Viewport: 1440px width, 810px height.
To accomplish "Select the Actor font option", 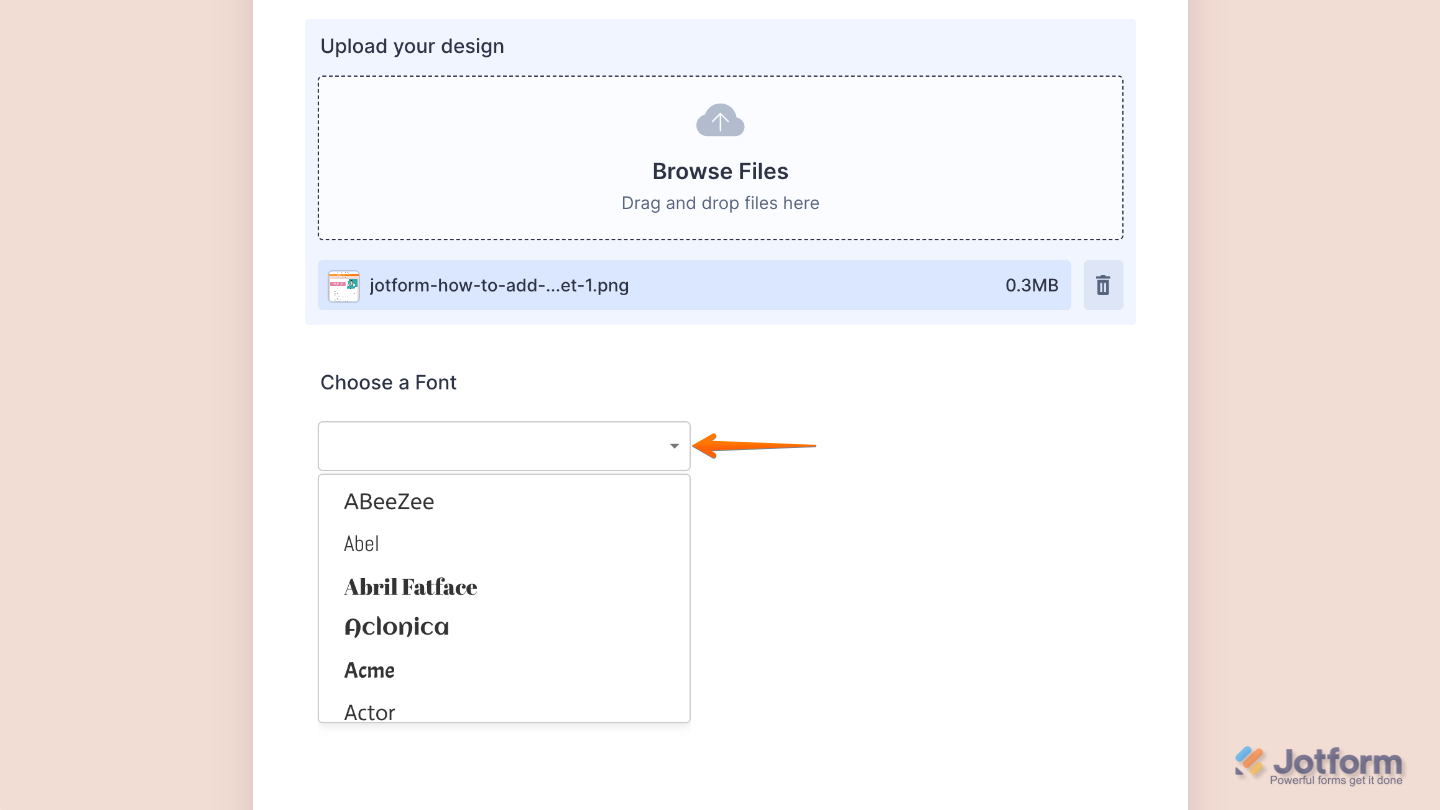I will [369, 710].
